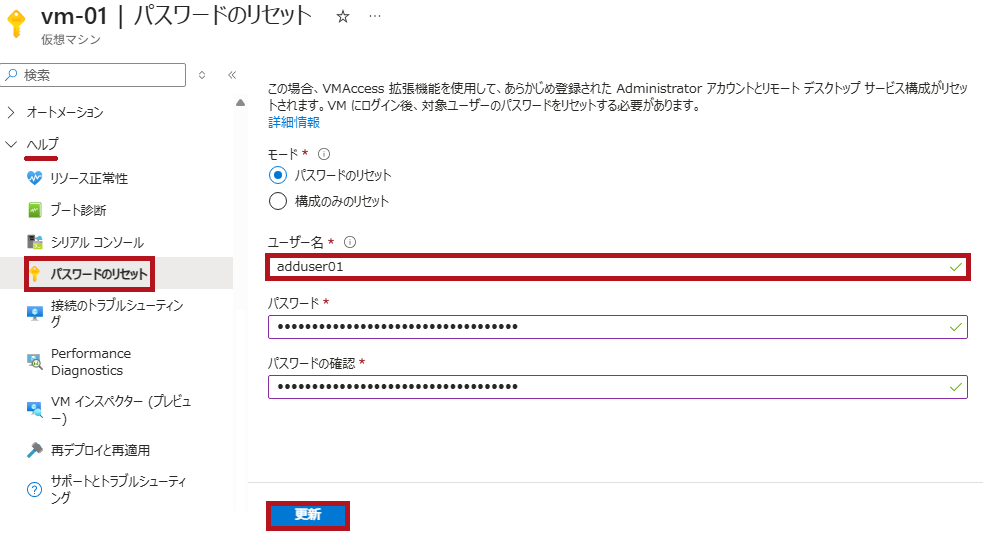The height and width of the screenshot is (537, 983).
Task: Click the Performance Diagnostics icon
Action: pos(34,362)
